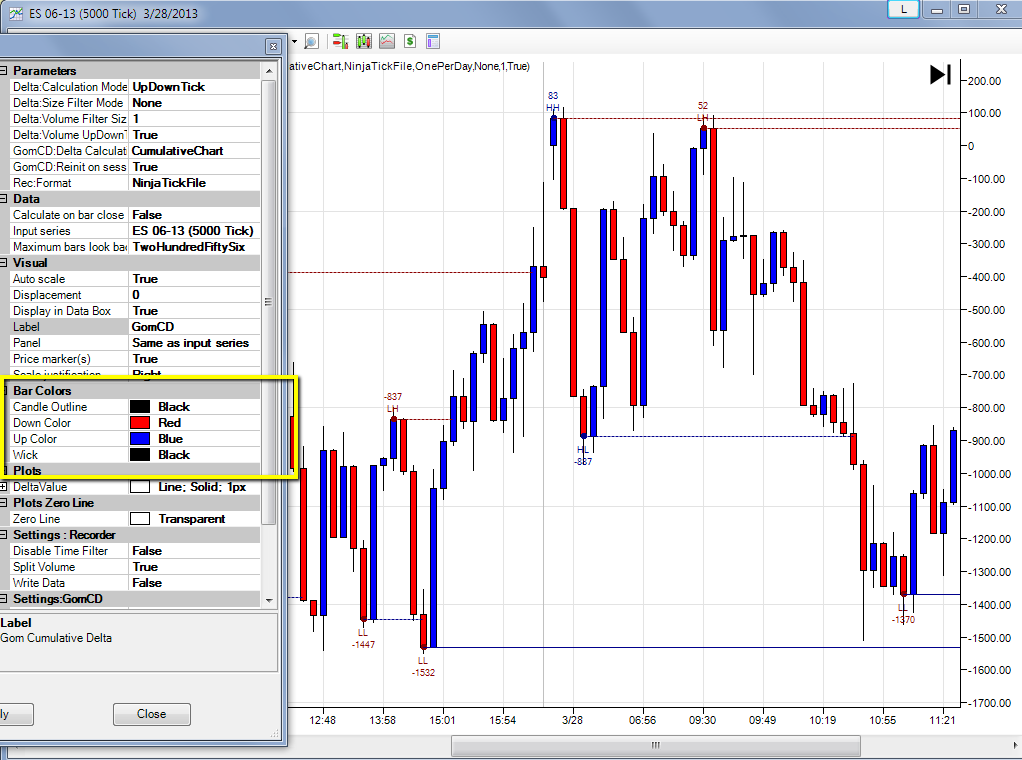Click the -1000.00 price axis label
This screenshot has width=1022, height=760.
click(989, 474)
